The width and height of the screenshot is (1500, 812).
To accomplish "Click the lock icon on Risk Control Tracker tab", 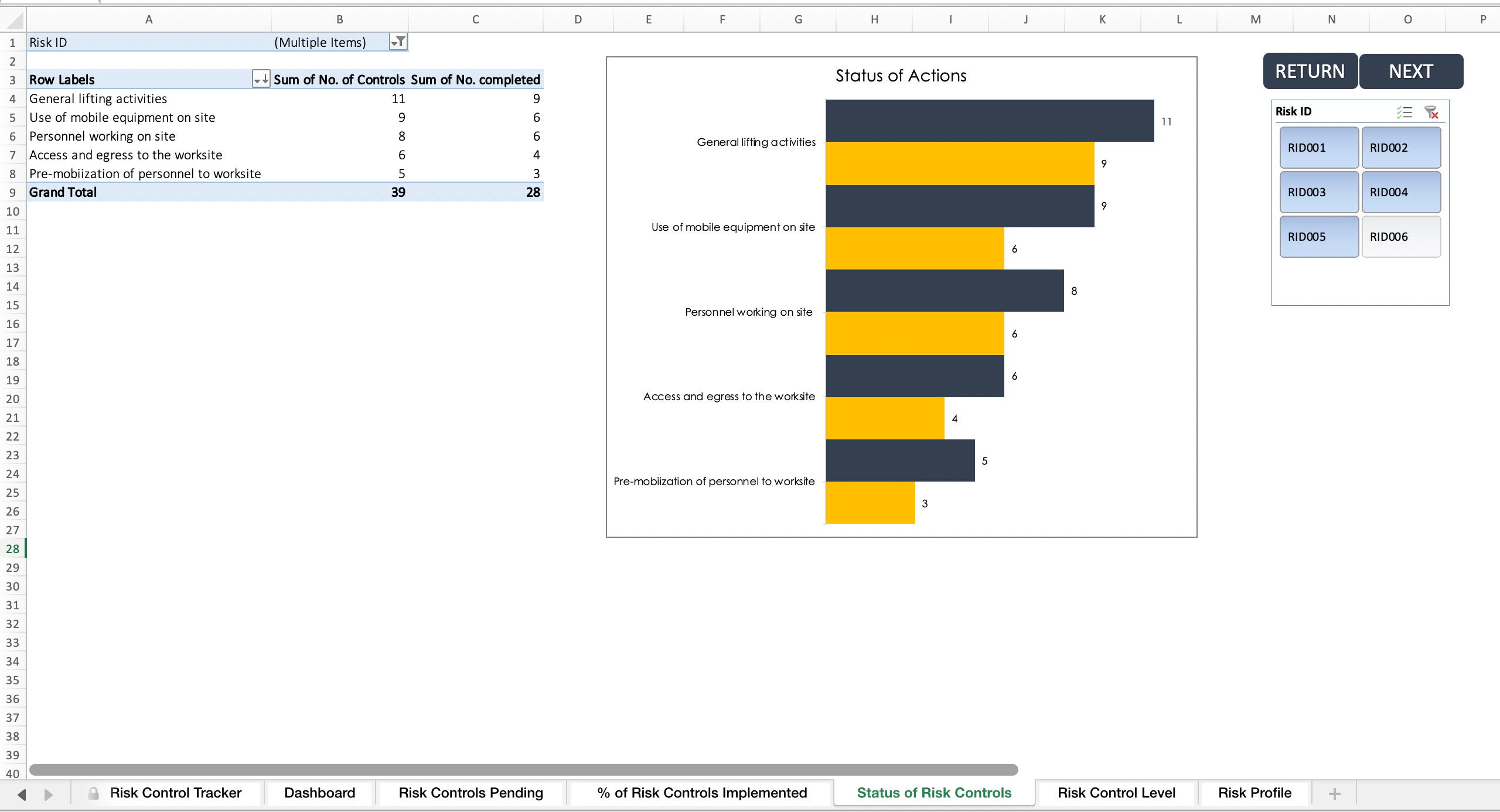I will point(92,793).
